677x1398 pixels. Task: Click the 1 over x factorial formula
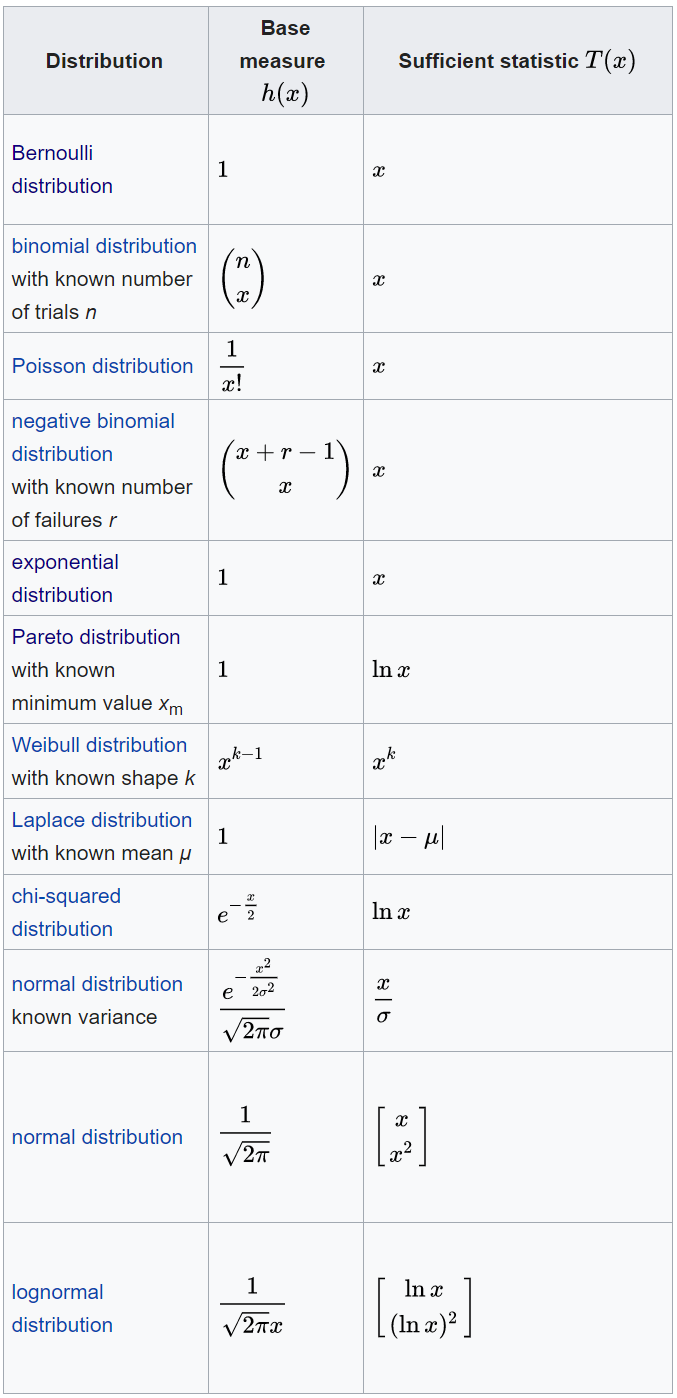(x=232, y=366)
